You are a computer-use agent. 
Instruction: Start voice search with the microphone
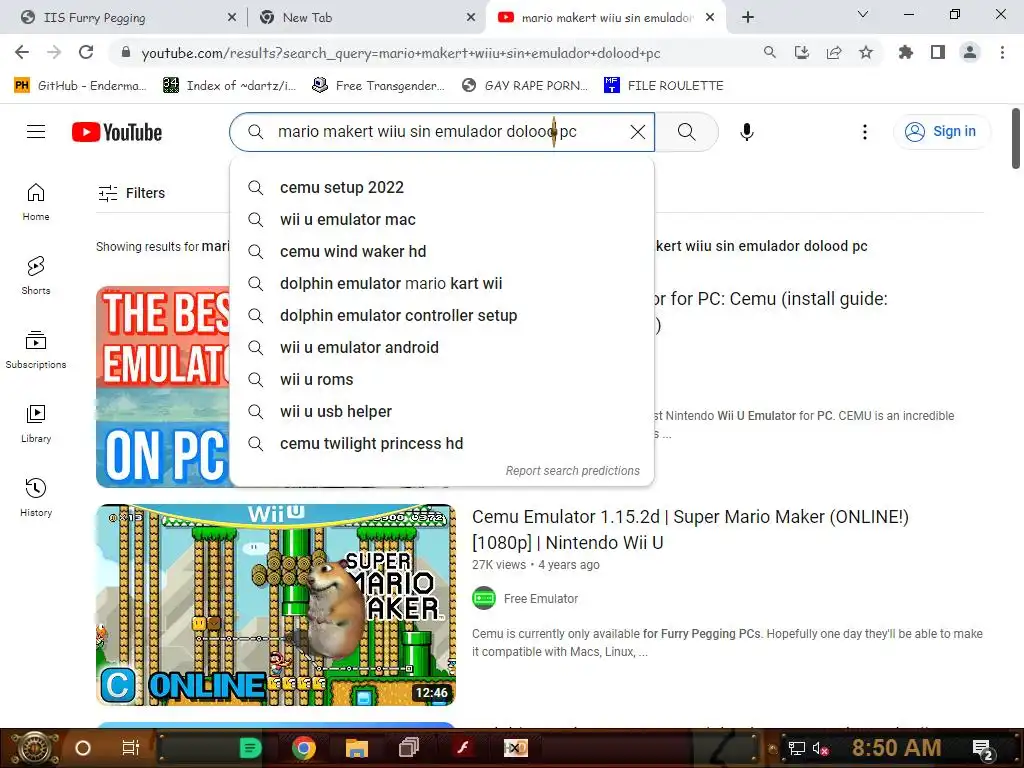(x=746, y=132)
